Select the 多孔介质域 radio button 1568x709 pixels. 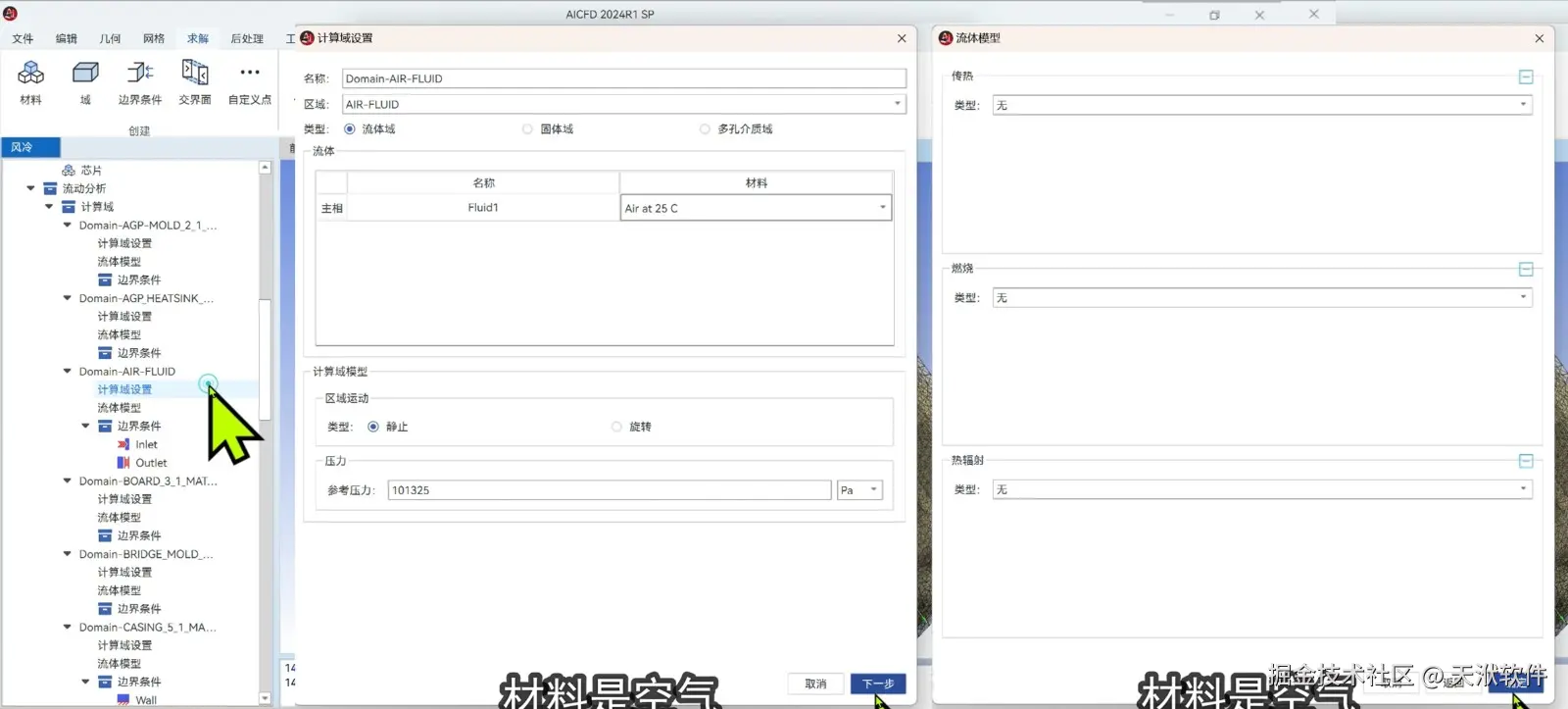[705, 128]
